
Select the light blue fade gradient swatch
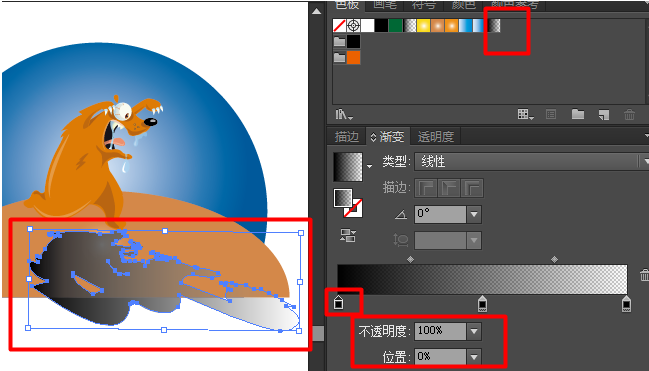(x=479, y=26)
